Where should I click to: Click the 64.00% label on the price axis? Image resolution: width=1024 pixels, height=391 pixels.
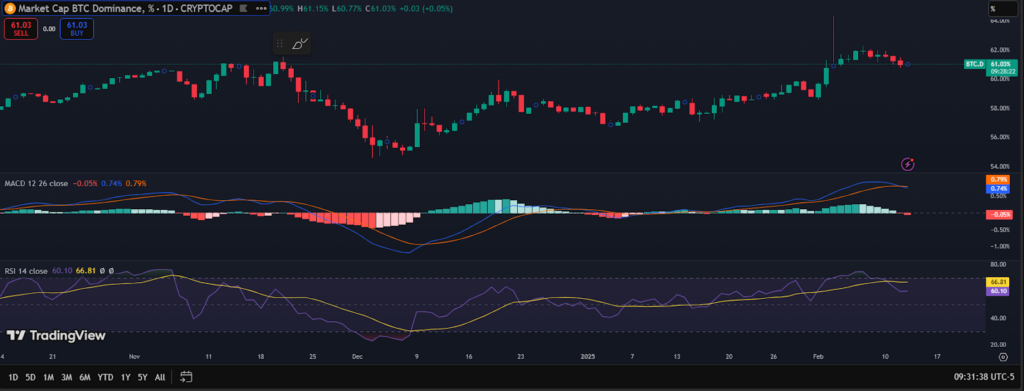pyautogui.click(x=1000, y=20)
